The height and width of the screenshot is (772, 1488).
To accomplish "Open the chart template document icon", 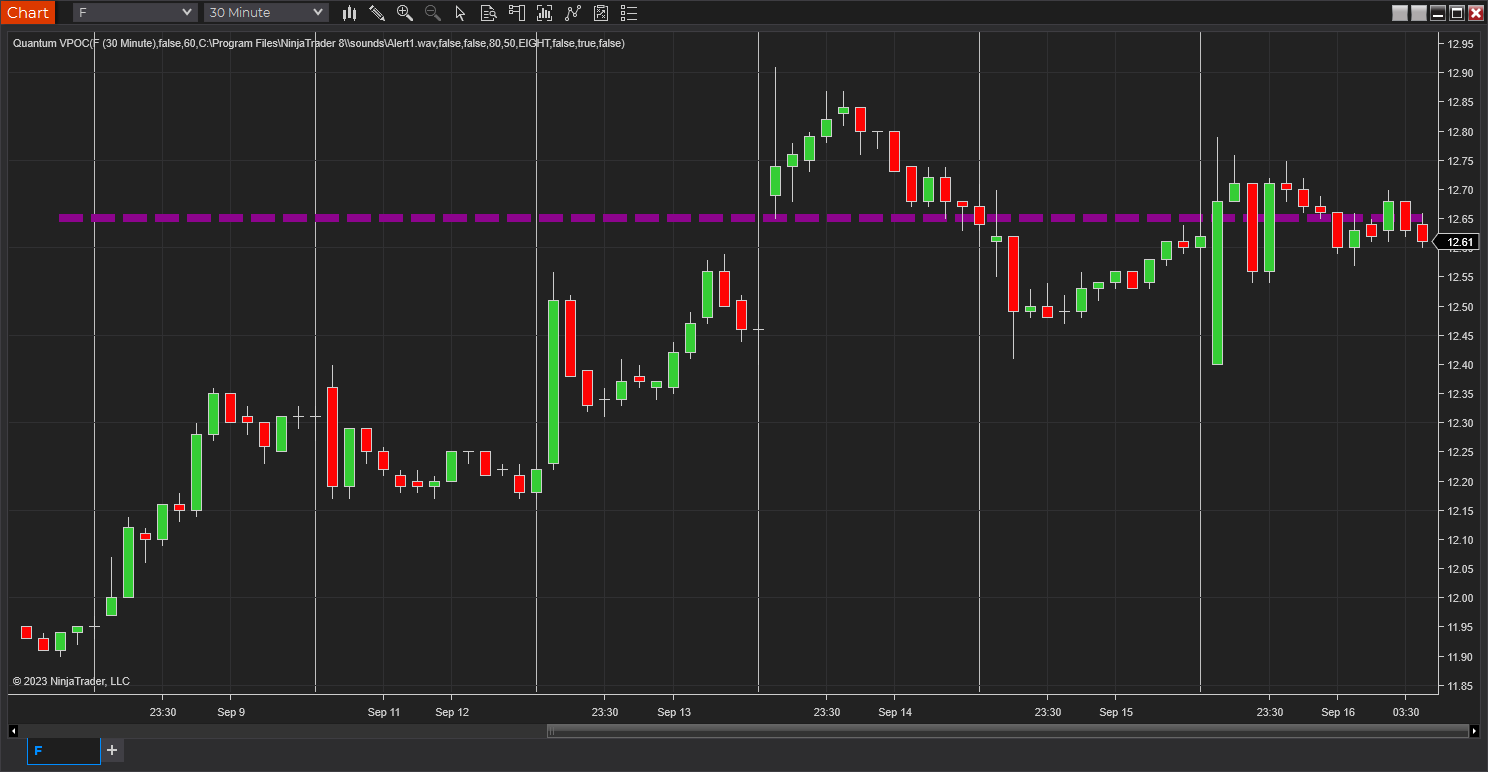I will [x=601, y=13].
